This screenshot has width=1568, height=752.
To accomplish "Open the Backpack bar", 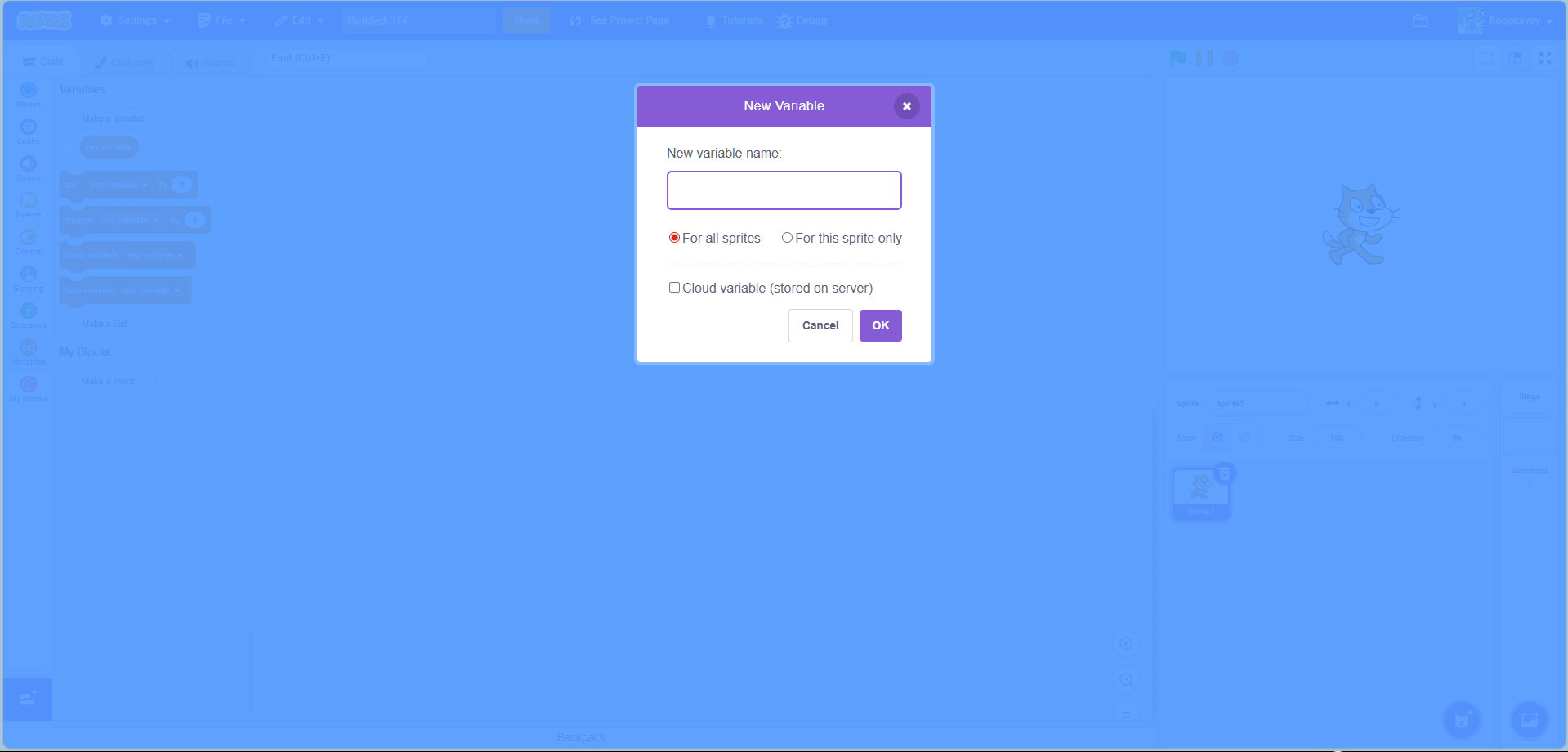I will (x=581, y=737).
